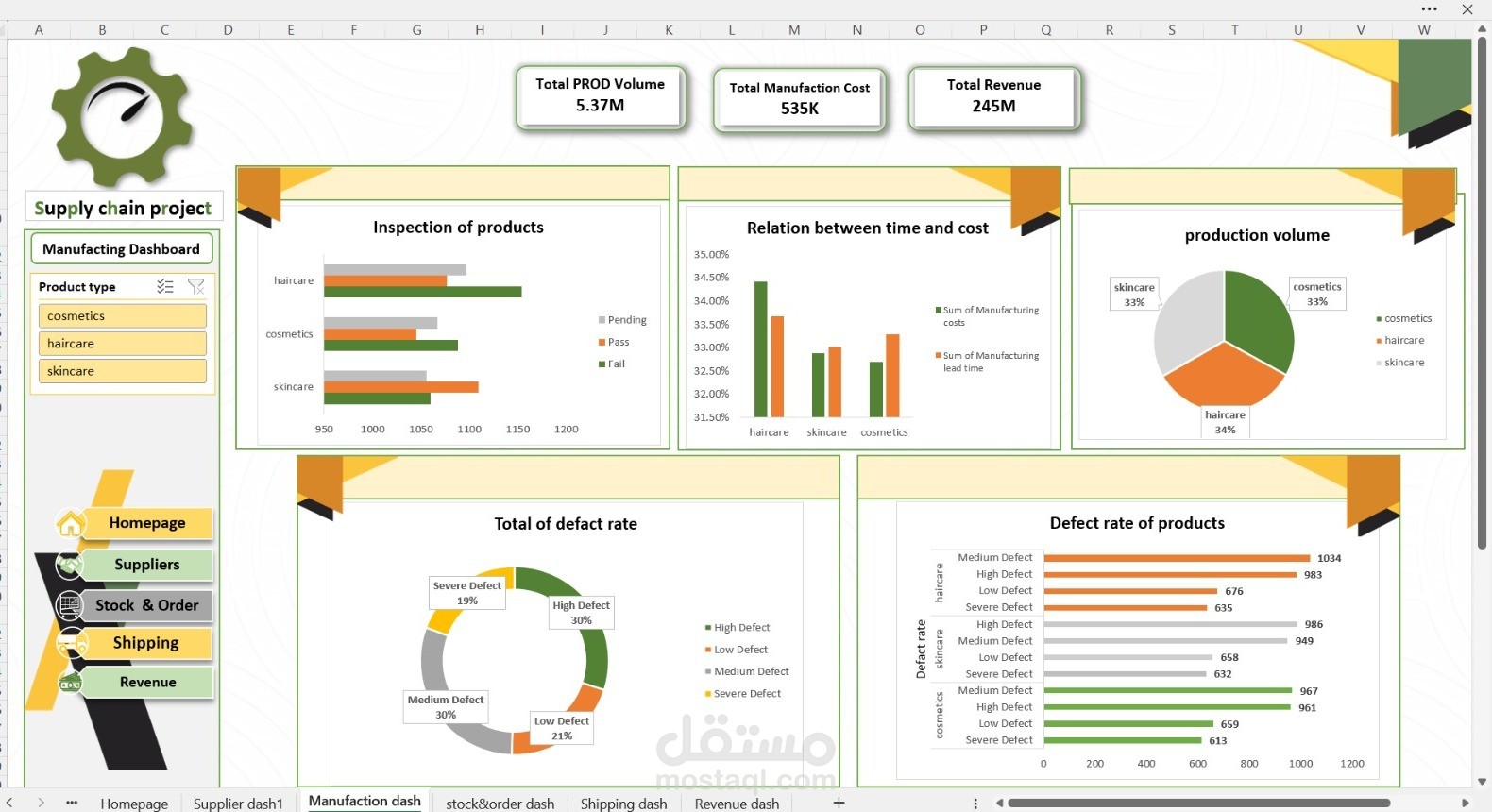Click sheet tab bar vertical dots handle
The height and width of the screenshot is (812, 1492).
(x=976, y=803)
